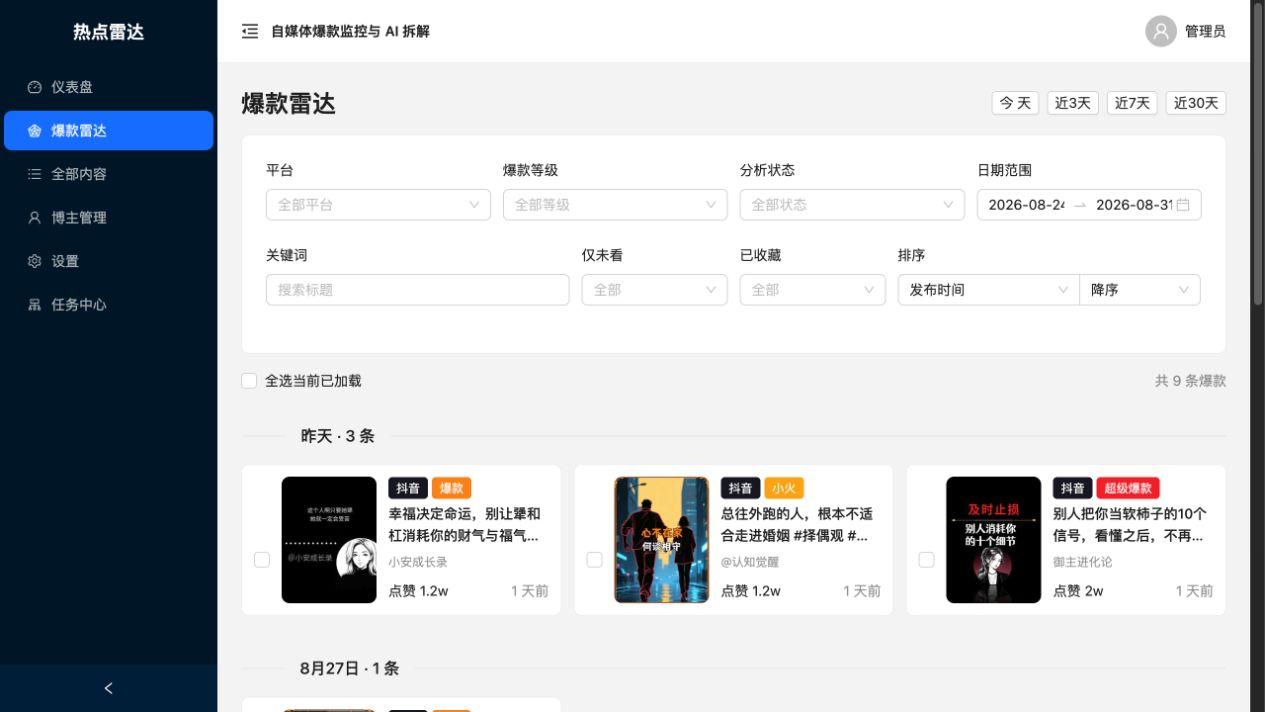Viewport: 1265px width, 712px height.
Task: Click the 全部内容 list icon
Action: (x=35, y=174)
